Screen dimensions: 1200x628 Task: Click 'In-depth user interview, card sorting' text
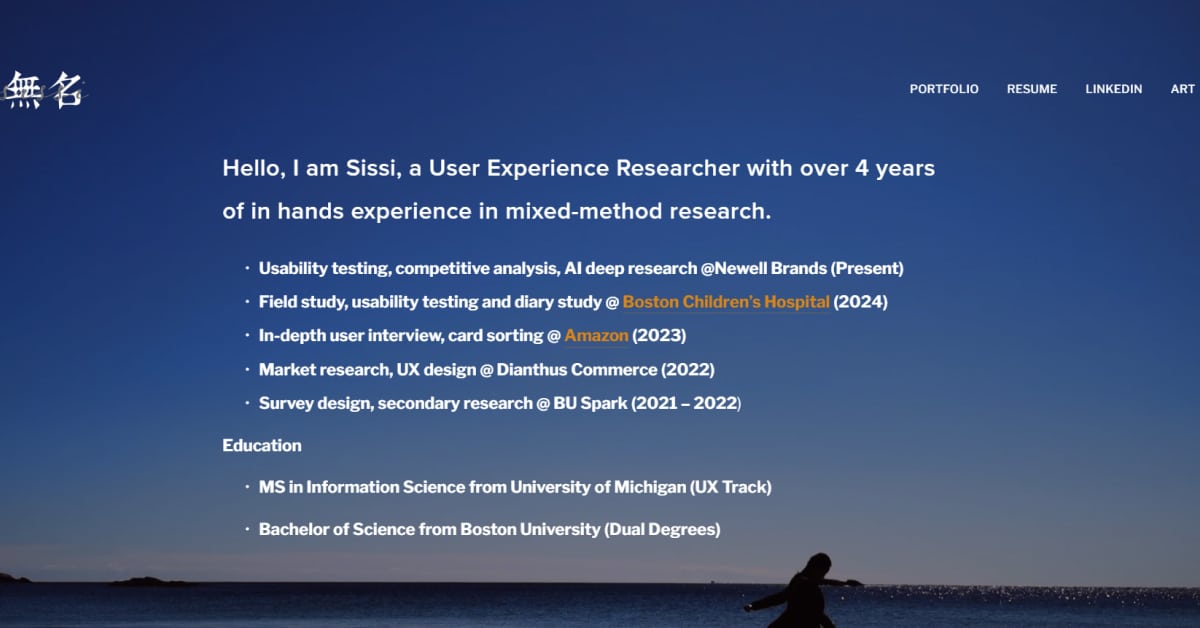coord(401,335)
